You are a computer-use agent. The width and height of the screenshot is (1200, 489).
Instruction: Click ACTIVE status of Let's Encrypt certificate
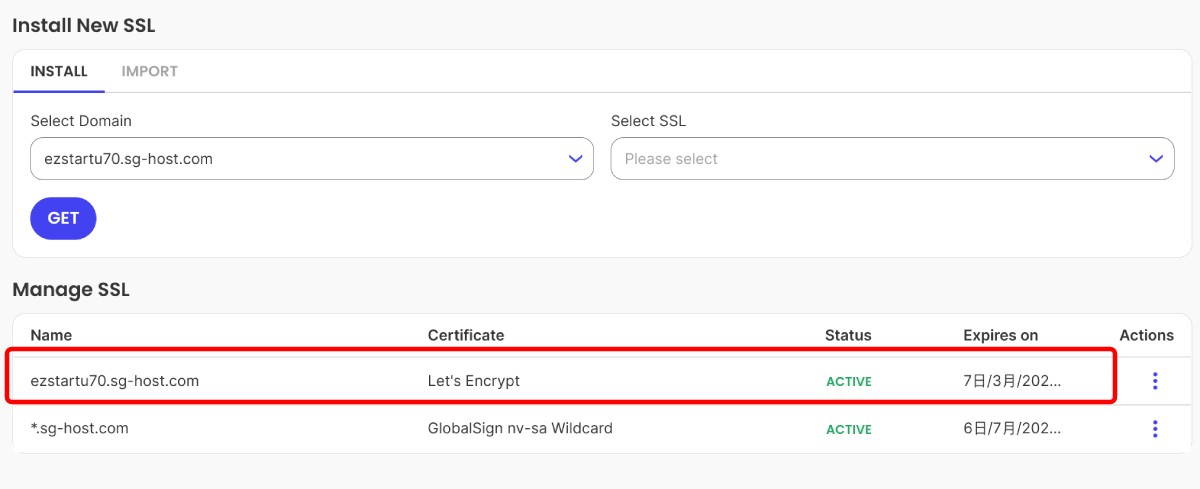(x=848, y=382)
